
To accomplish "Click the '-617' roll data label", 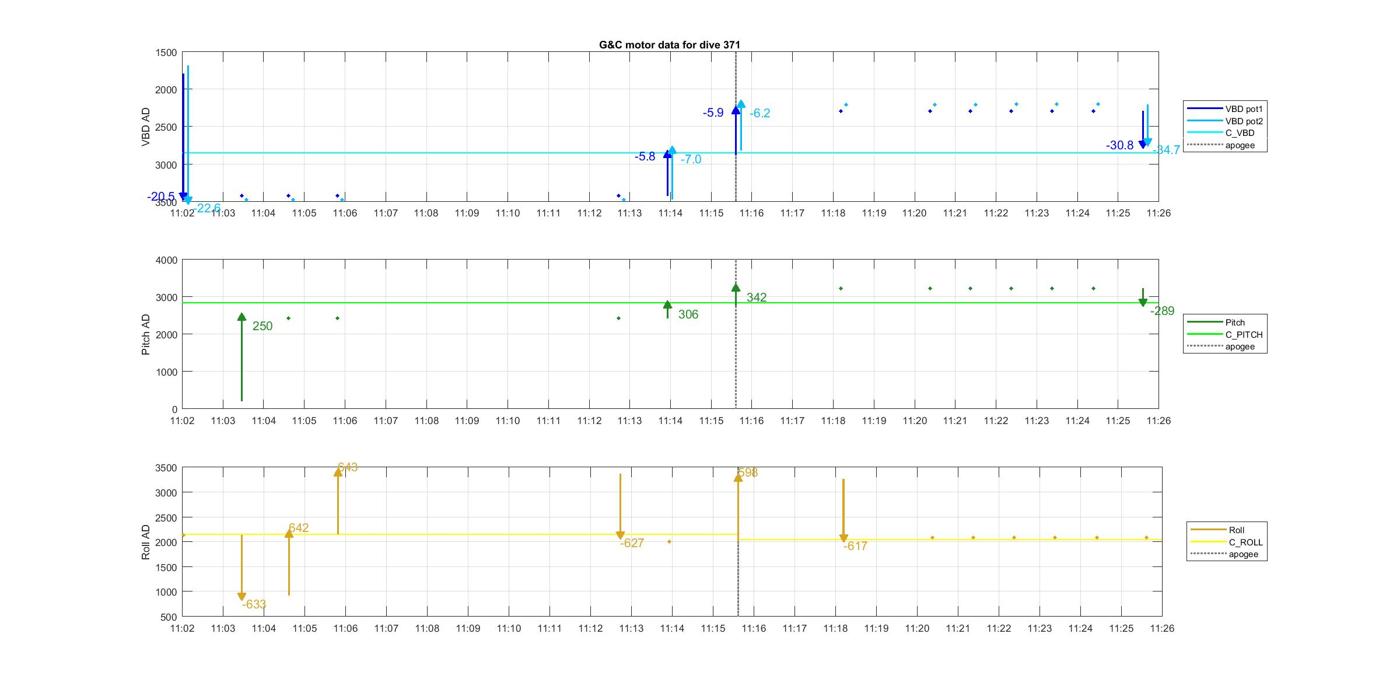I will point(855,546).
